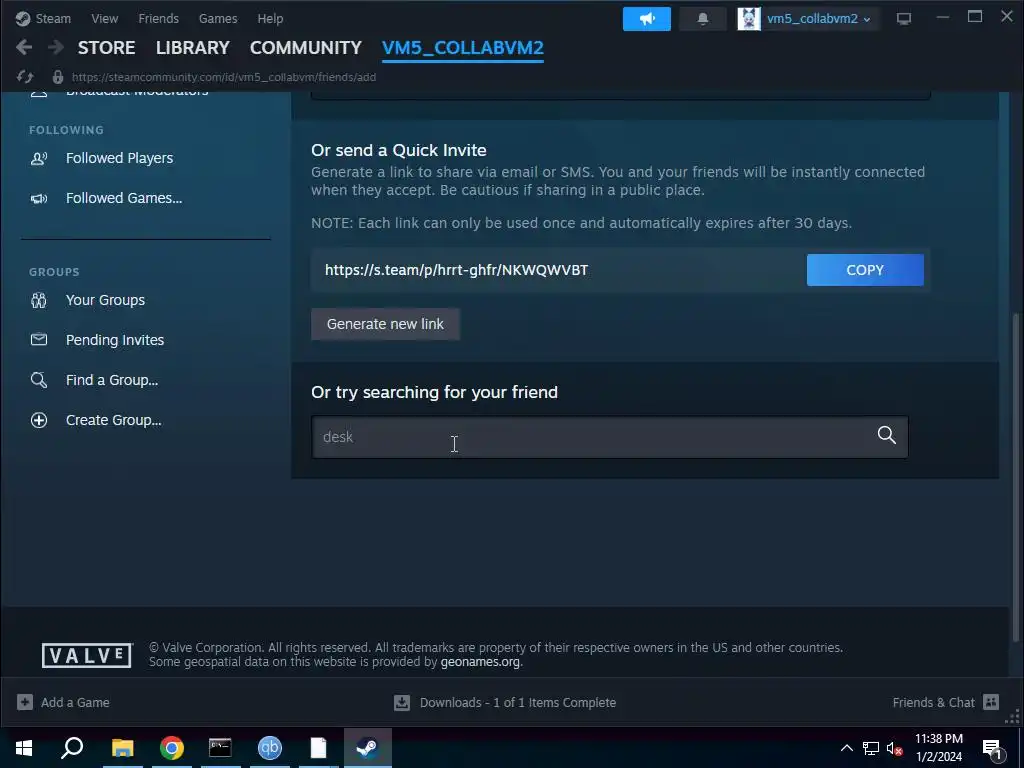1024x768 pixels.
Task: Open Downloads 1 of 1 Items Complete
Action: [518, 703]
